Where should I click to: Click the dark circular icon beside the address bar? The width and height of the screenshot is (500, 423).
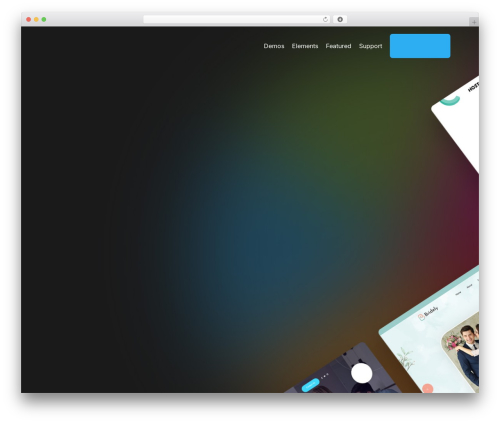(x=340, y=19)
